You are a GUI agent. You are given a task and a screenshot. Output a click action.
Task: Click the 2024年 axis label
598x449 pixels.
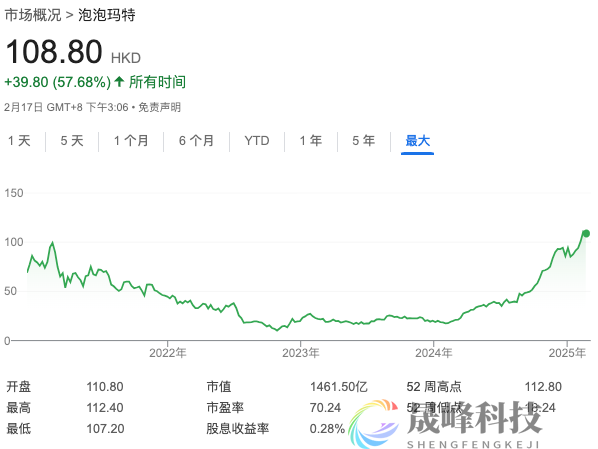[434, 353]
